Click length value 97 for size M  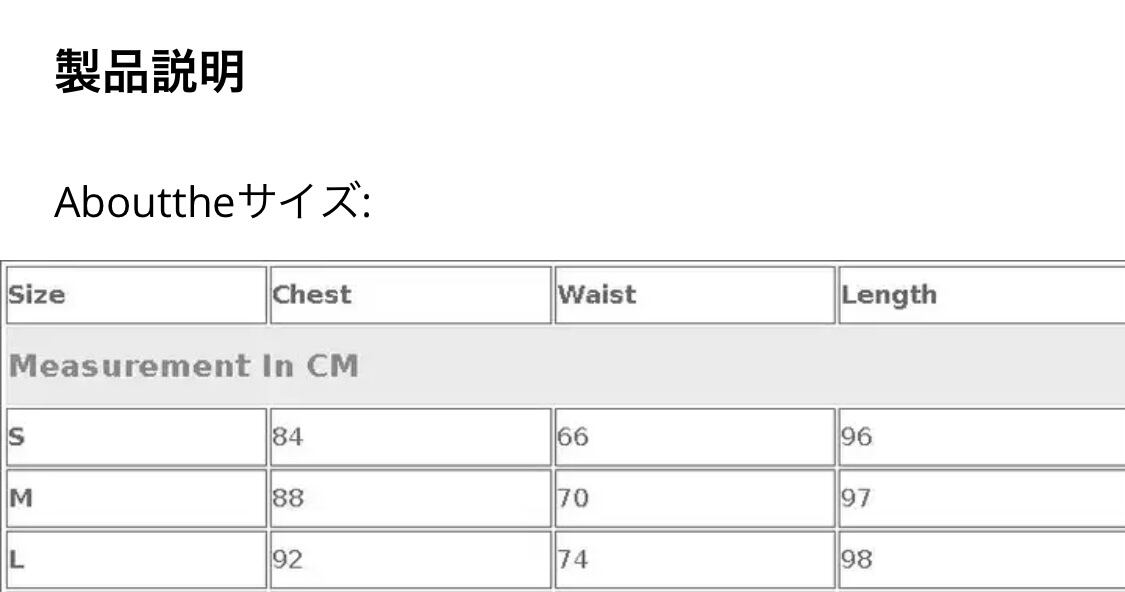tap(857, 498)
